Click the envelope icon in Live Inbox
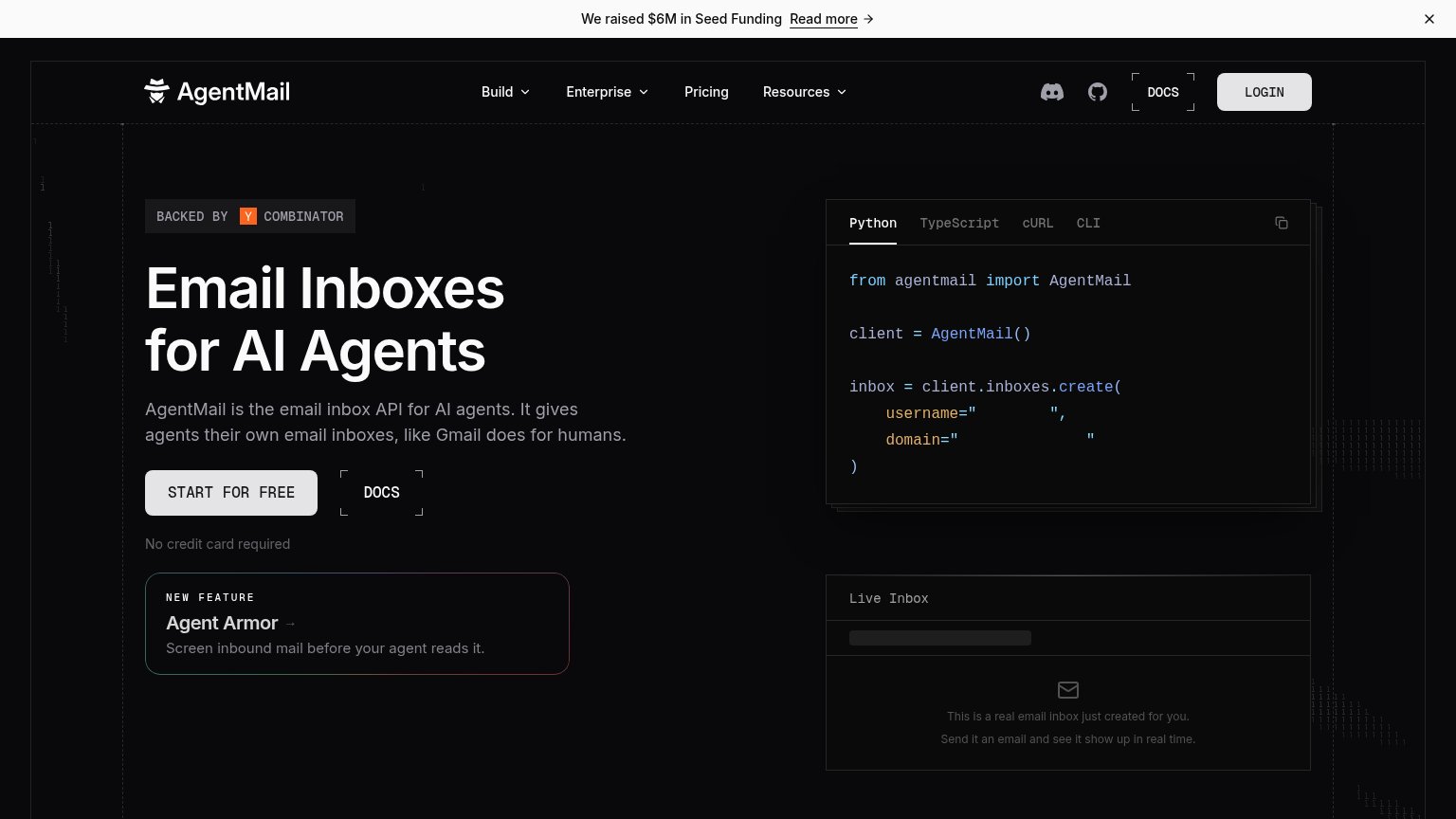This screenshot has height=819, width=1456. [x=1068, y=690]
